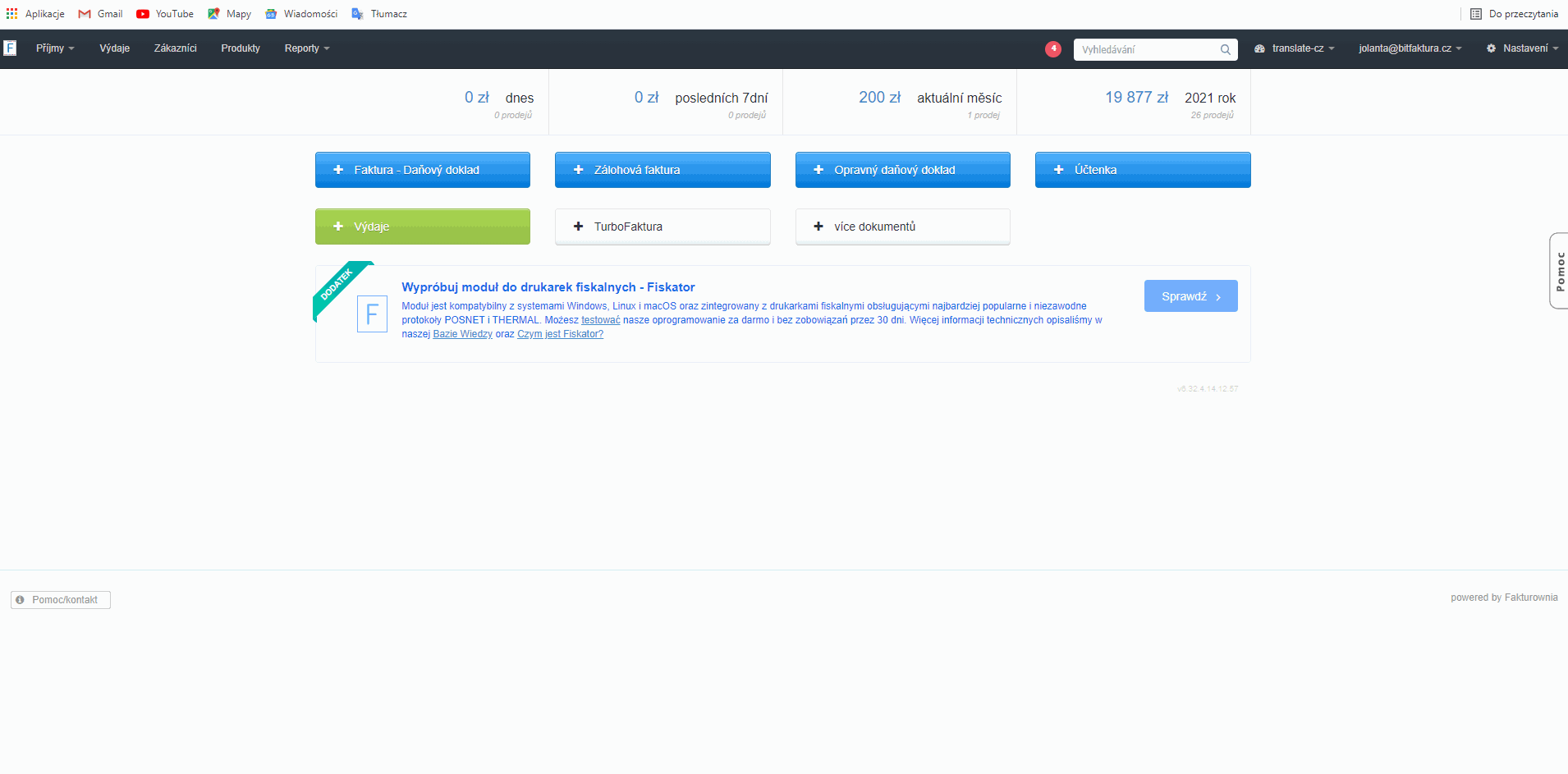Create a new Zálohová faktura
The width and height of the screenshot is (1568, 774).
(x=663, y=170)
